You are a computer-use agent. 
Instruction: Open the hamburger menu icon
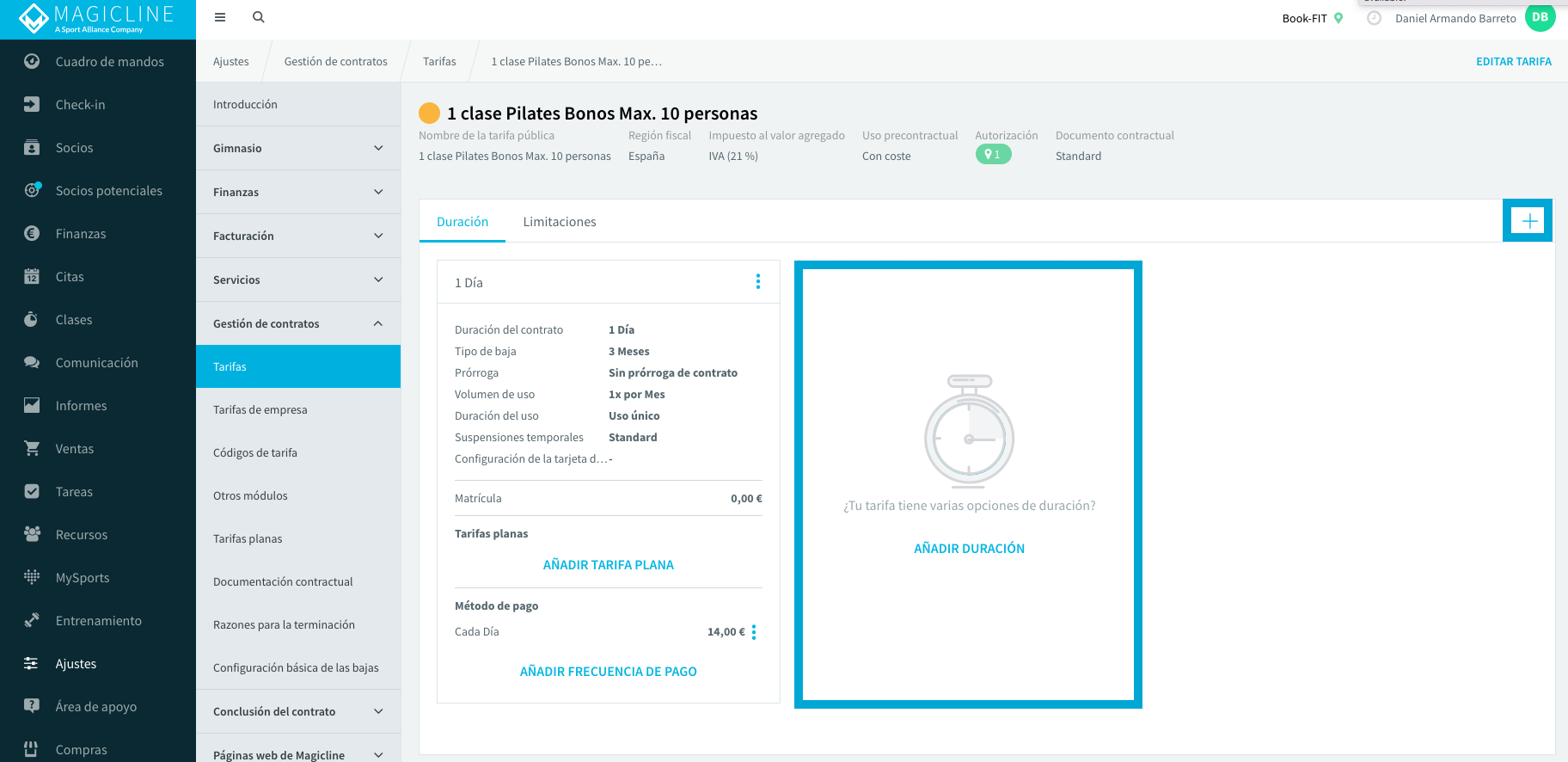coord(220,17)
